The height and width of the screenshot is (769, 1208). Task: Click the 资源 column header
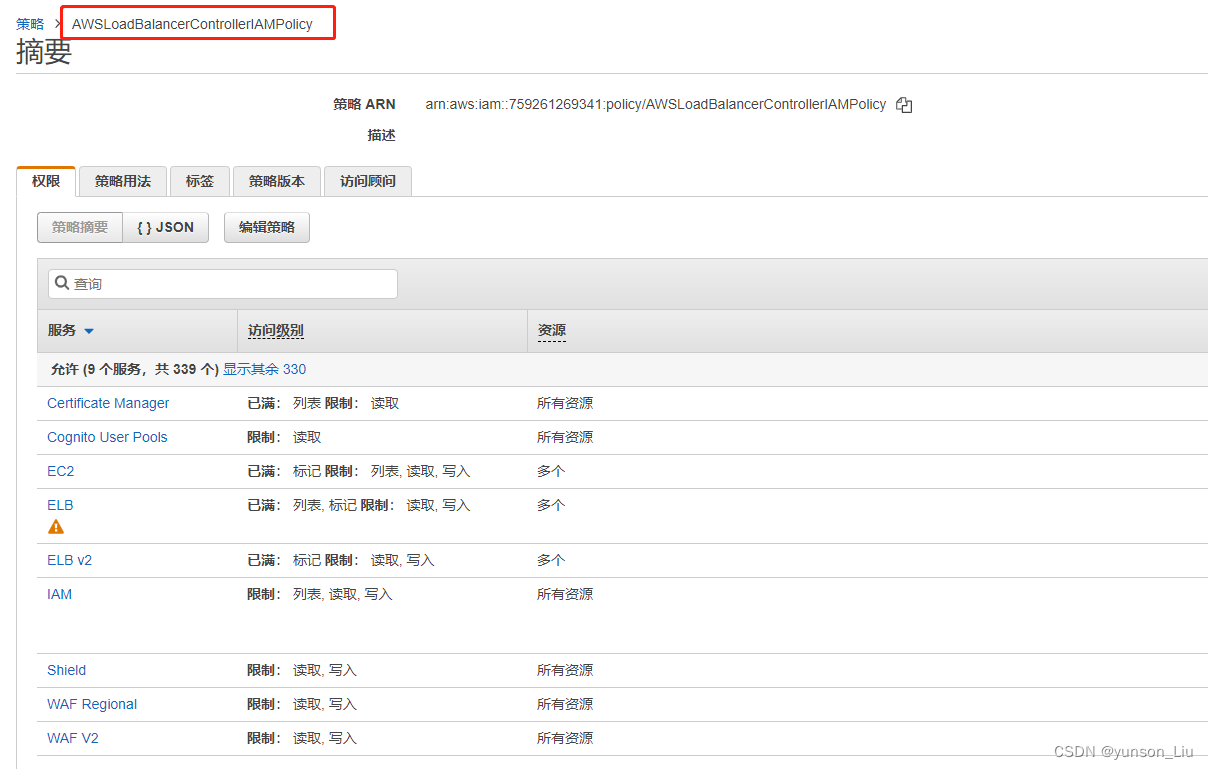pyautogui.click(x=552, y=331)
